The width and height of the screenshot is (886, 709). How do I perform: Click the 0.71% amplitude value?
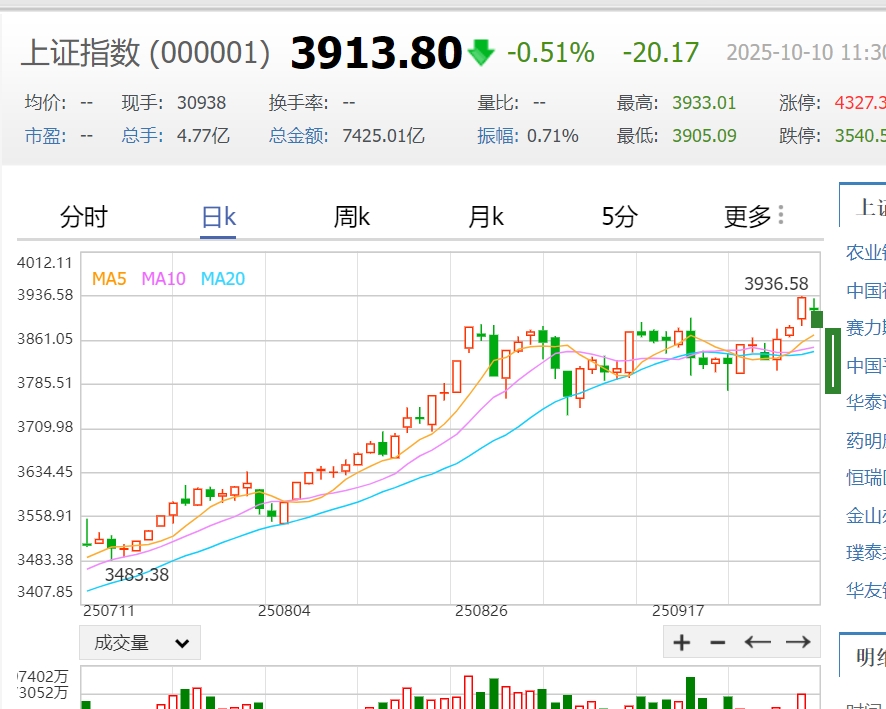[x=553, y=136]
